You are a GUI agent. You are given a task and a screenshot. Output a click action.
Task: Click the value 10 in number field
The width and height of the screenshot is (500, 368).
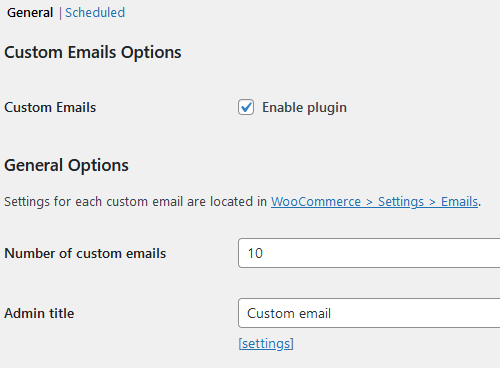pyautogui.click(x=255, y=253)
